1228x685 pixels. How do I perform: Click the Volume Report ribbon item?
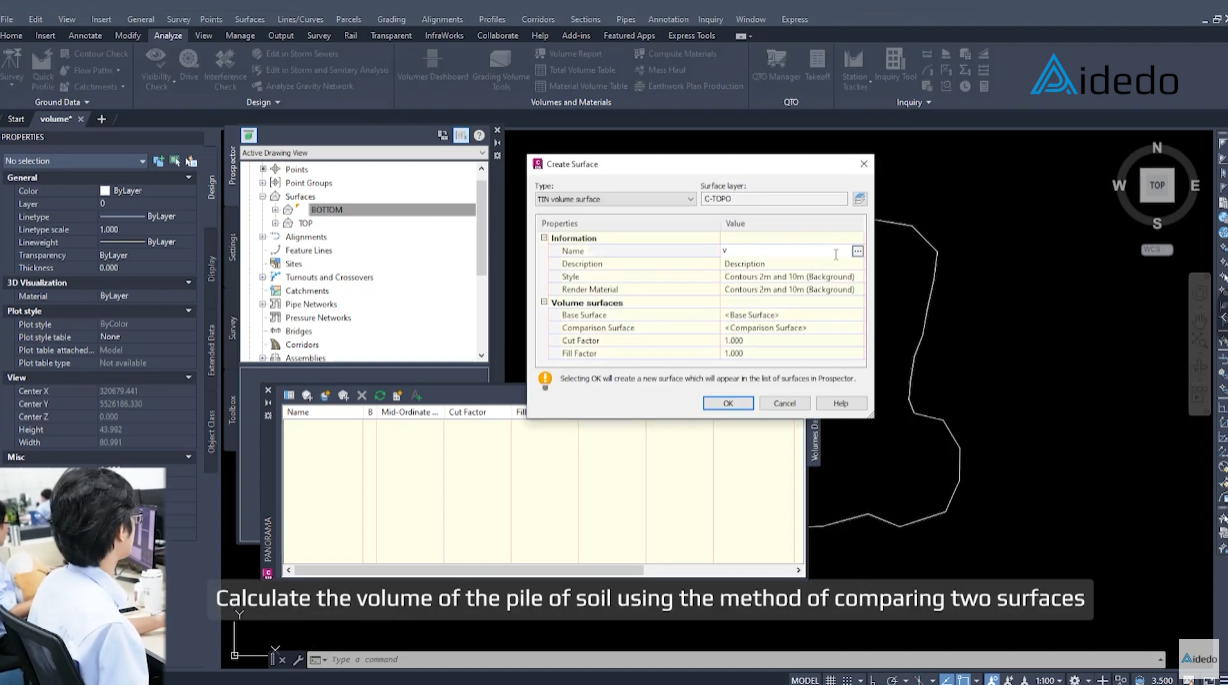coord(568,54)
